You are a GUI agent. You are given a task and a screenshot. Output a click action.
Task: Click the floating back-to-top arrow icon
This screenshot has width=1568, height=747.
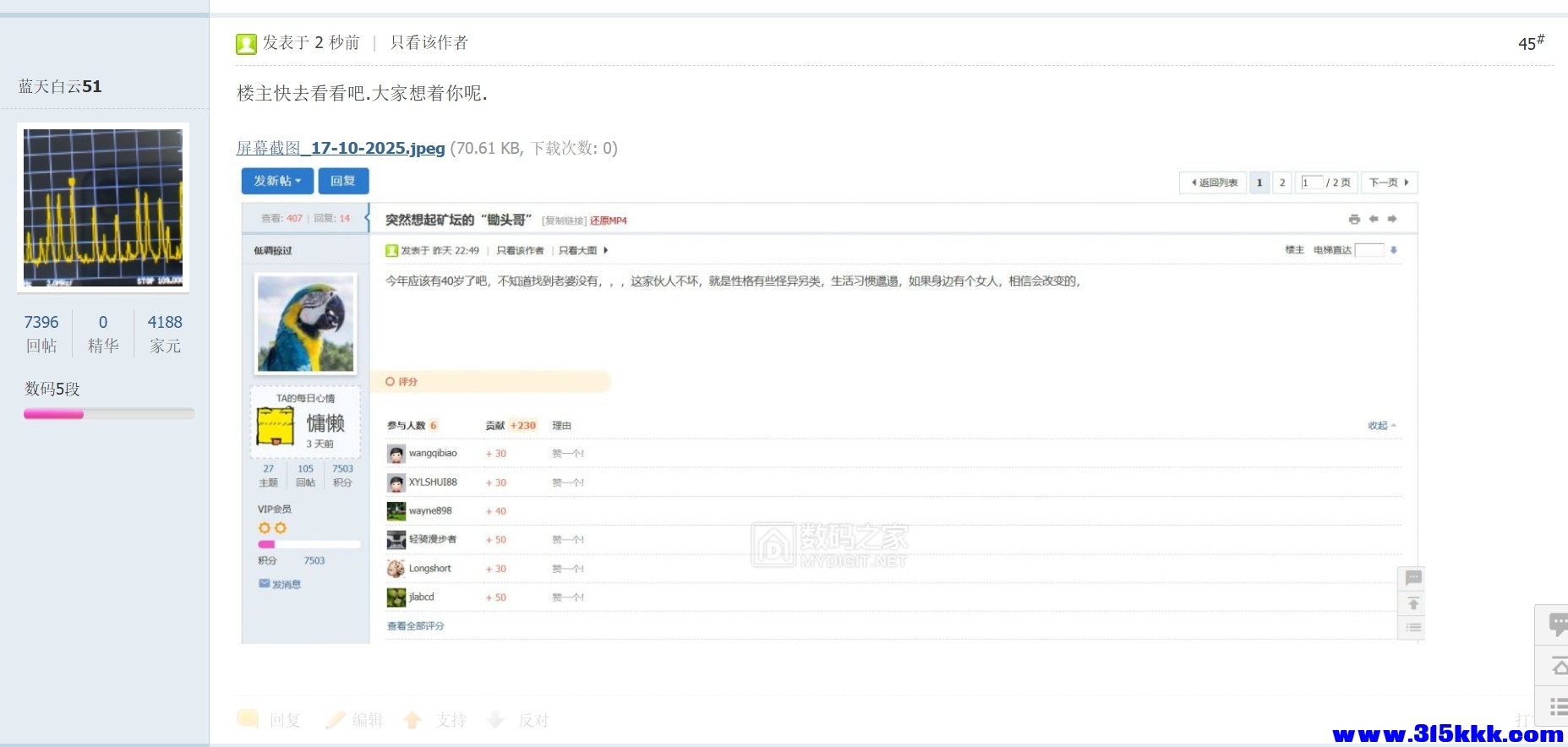coord(1556,667)
